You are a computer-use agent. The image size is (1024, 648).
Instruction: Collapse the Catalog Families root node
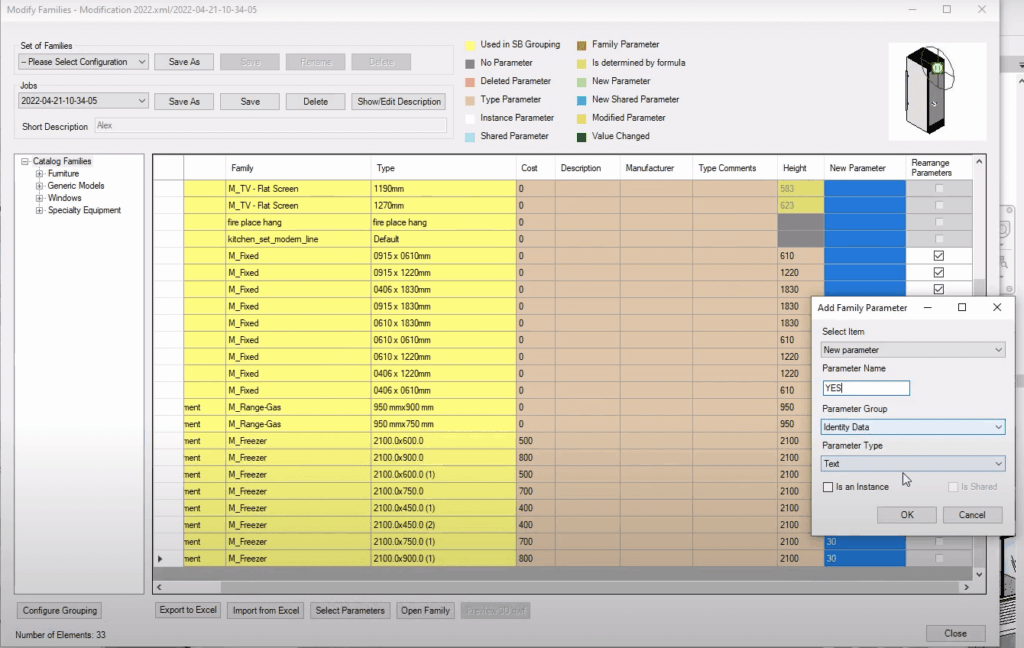(x=25, y=161)
